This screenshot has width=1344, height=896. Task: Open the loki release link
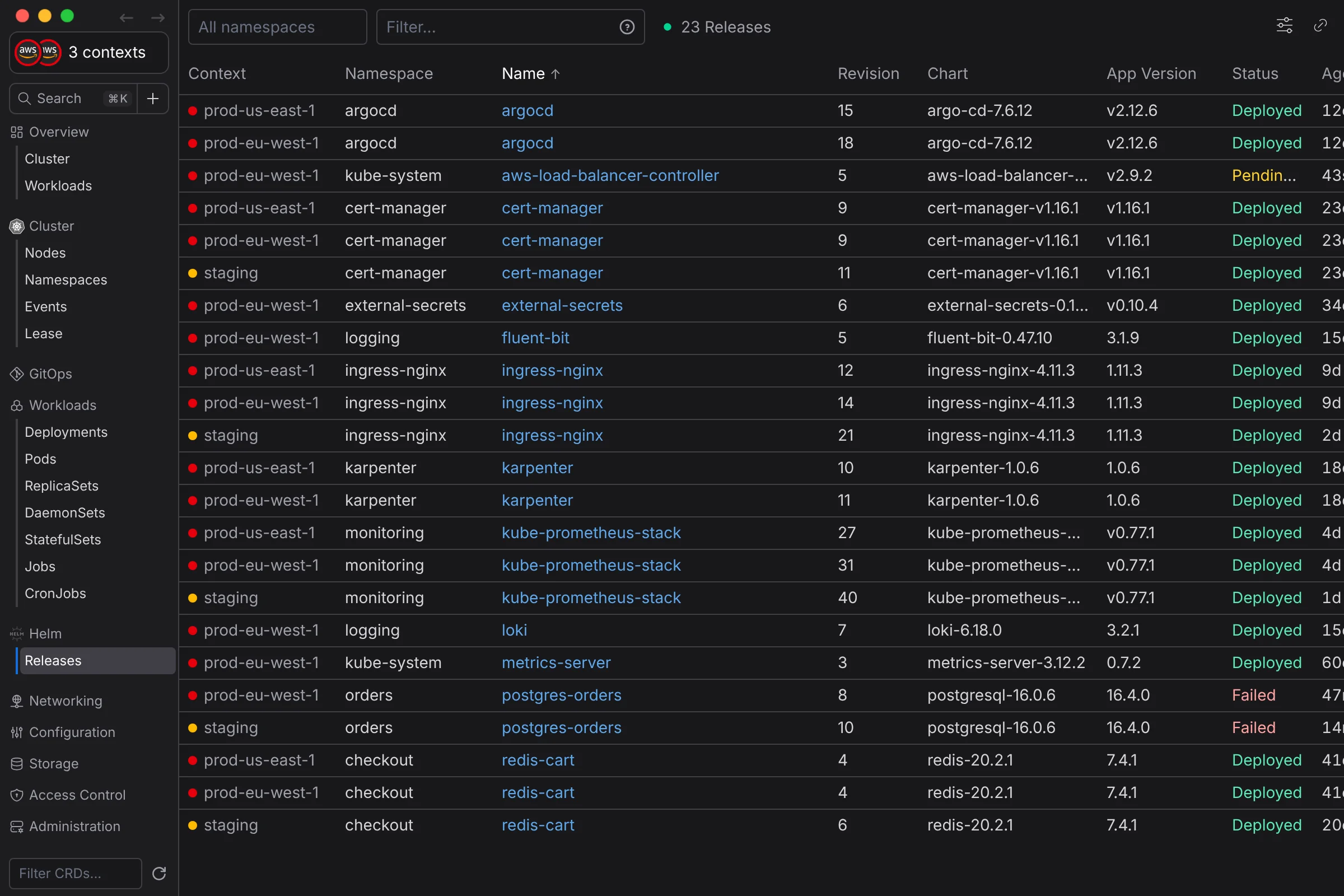click(514, 629)
